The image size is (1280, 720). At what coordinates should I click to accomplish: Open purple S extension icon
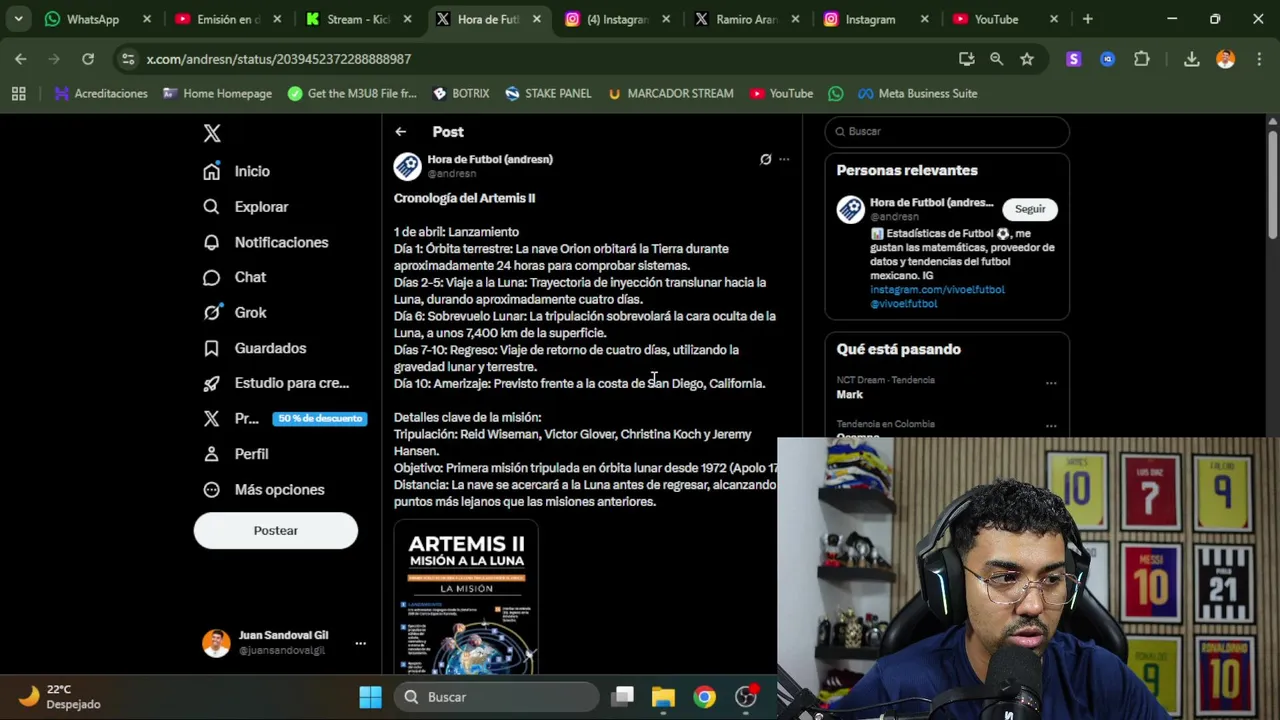click(1074, 59)
